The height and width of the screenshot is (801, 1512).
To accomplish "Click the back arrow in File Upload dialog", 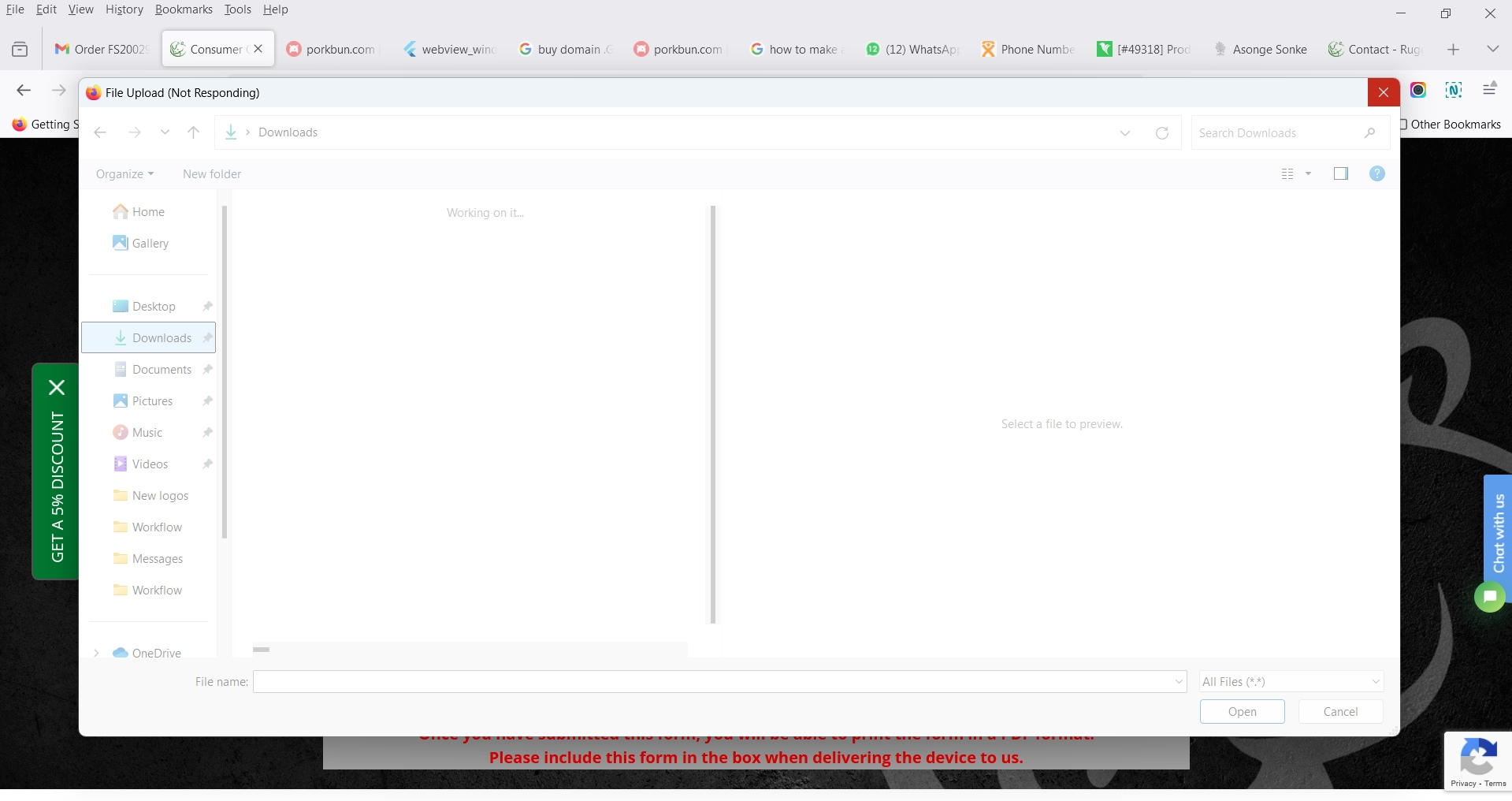I will point(100,132).
